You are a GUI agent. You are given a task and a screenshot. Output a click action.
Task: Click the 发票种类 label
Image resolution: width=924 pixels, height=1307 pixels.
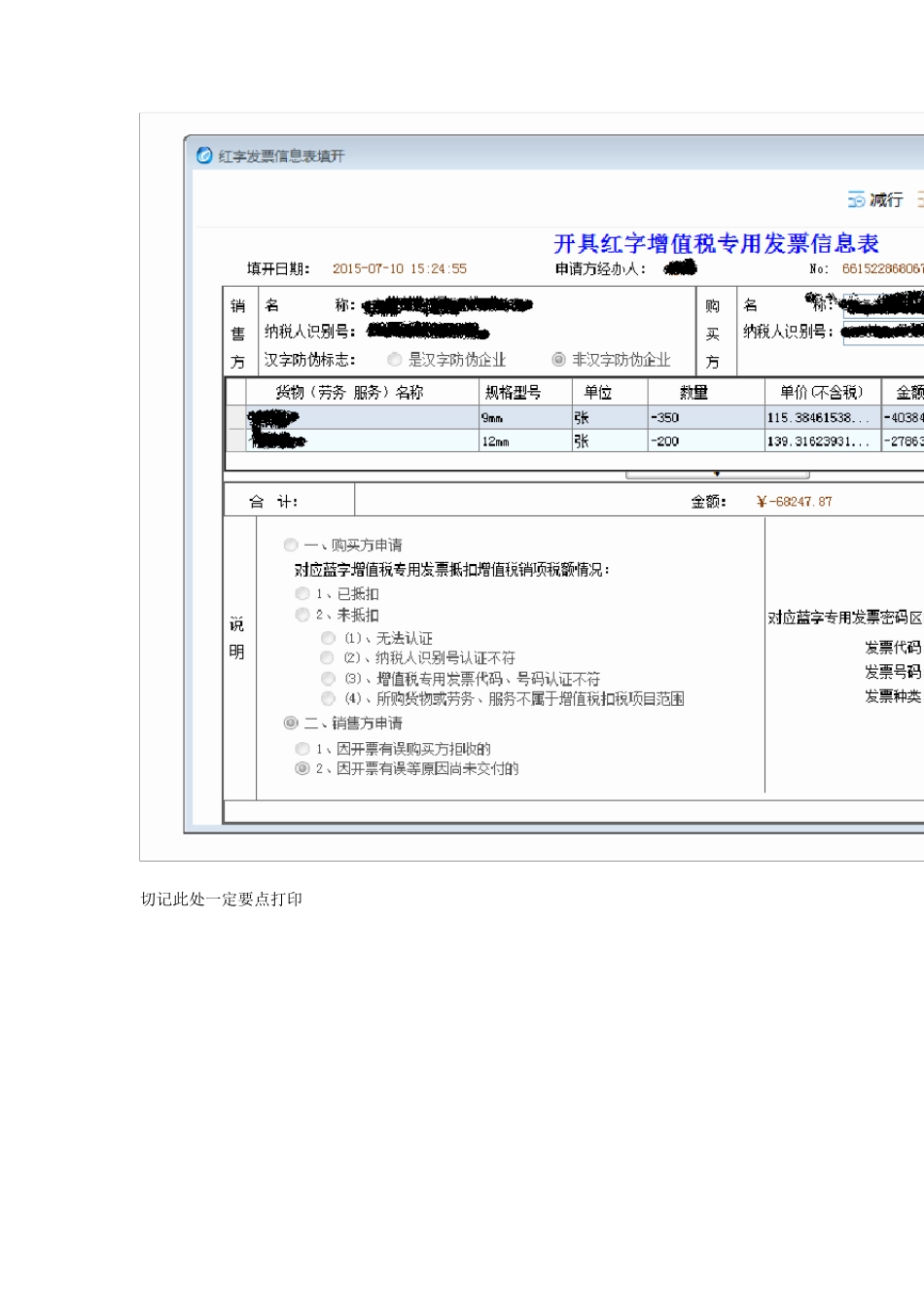pos(892,696)
